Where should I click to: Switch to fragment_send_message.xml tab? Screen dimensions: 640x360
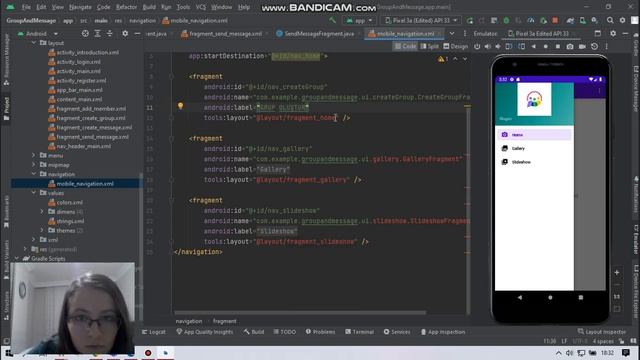pos(222,34)
